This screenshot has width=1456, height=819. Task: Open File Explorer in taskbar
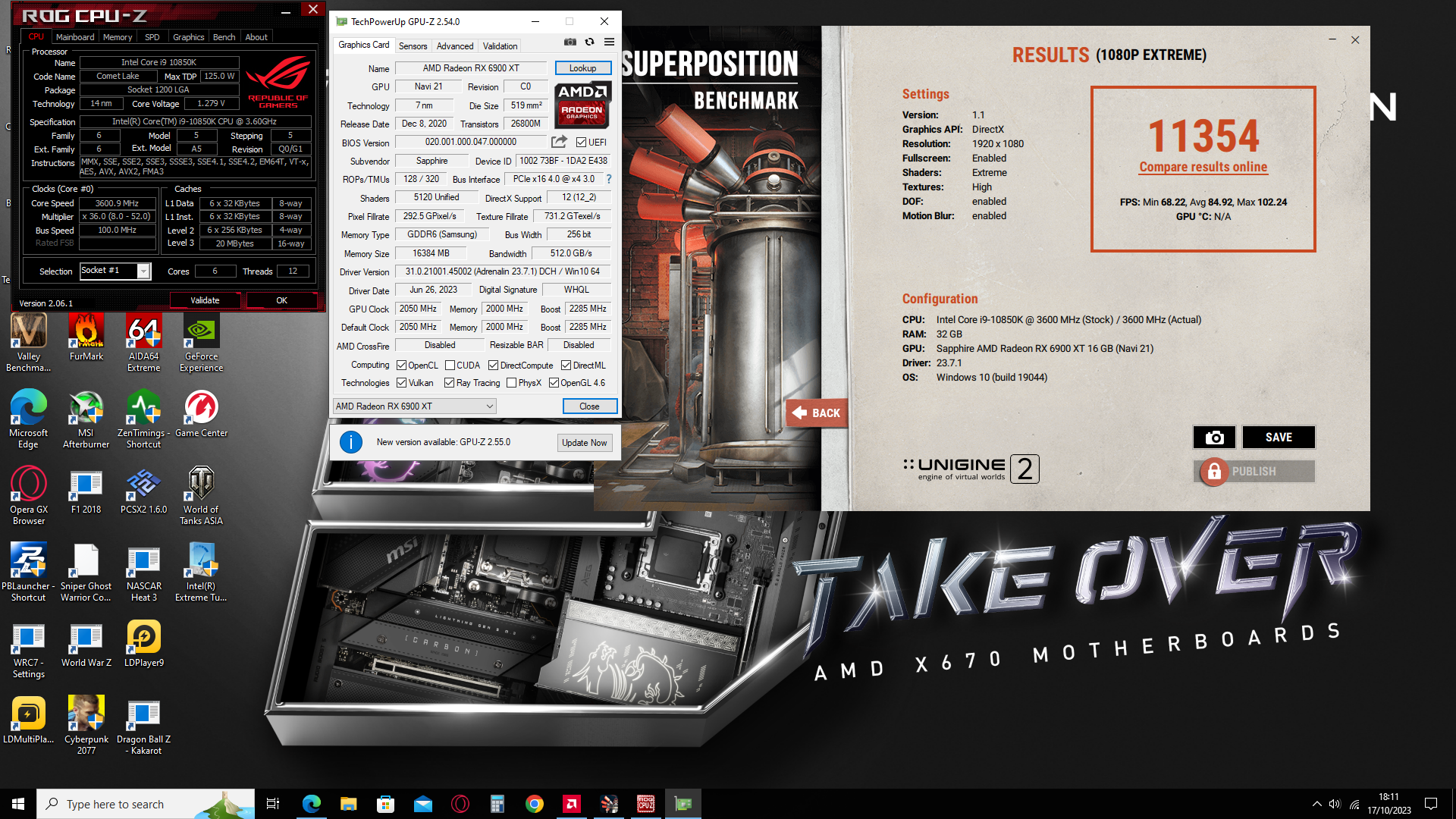(x=348, y=804)
